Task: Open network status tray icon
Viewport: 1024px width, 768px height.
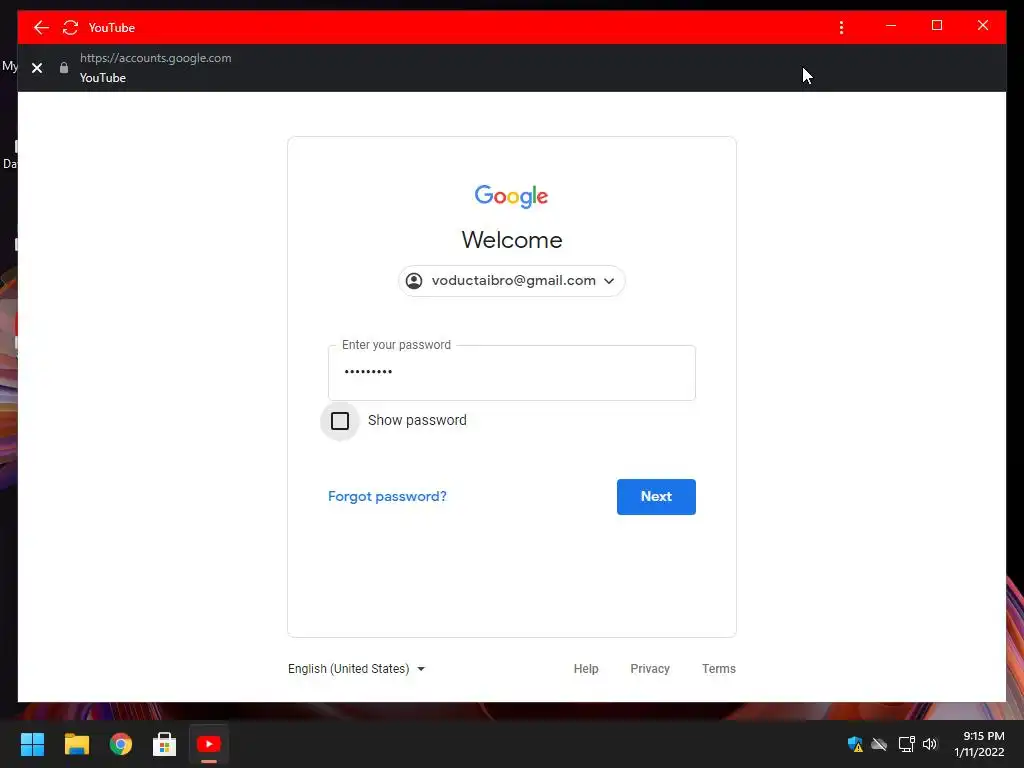Action: coord(906,744)
